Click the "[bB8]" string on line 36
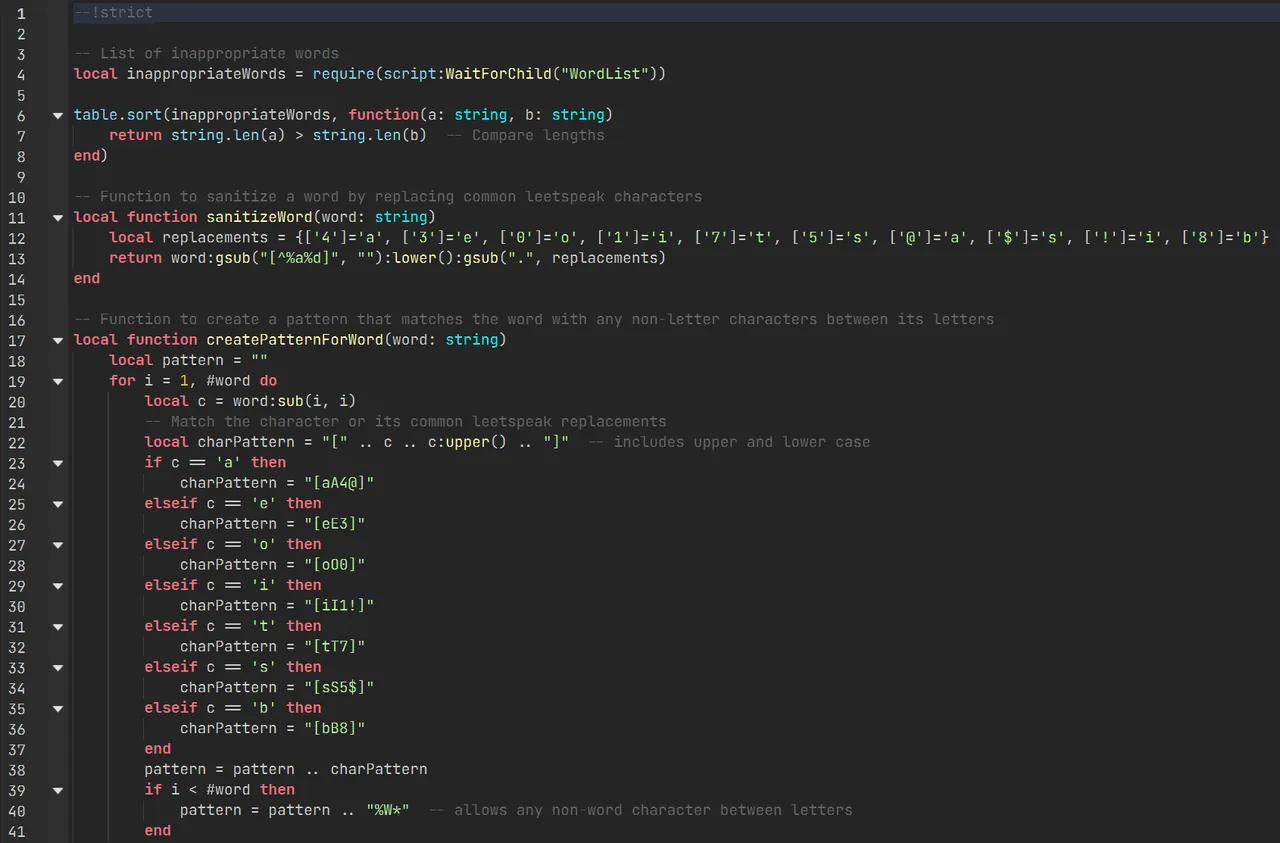This screenshot has width=1280, height=843. click(x=334, y=728)
